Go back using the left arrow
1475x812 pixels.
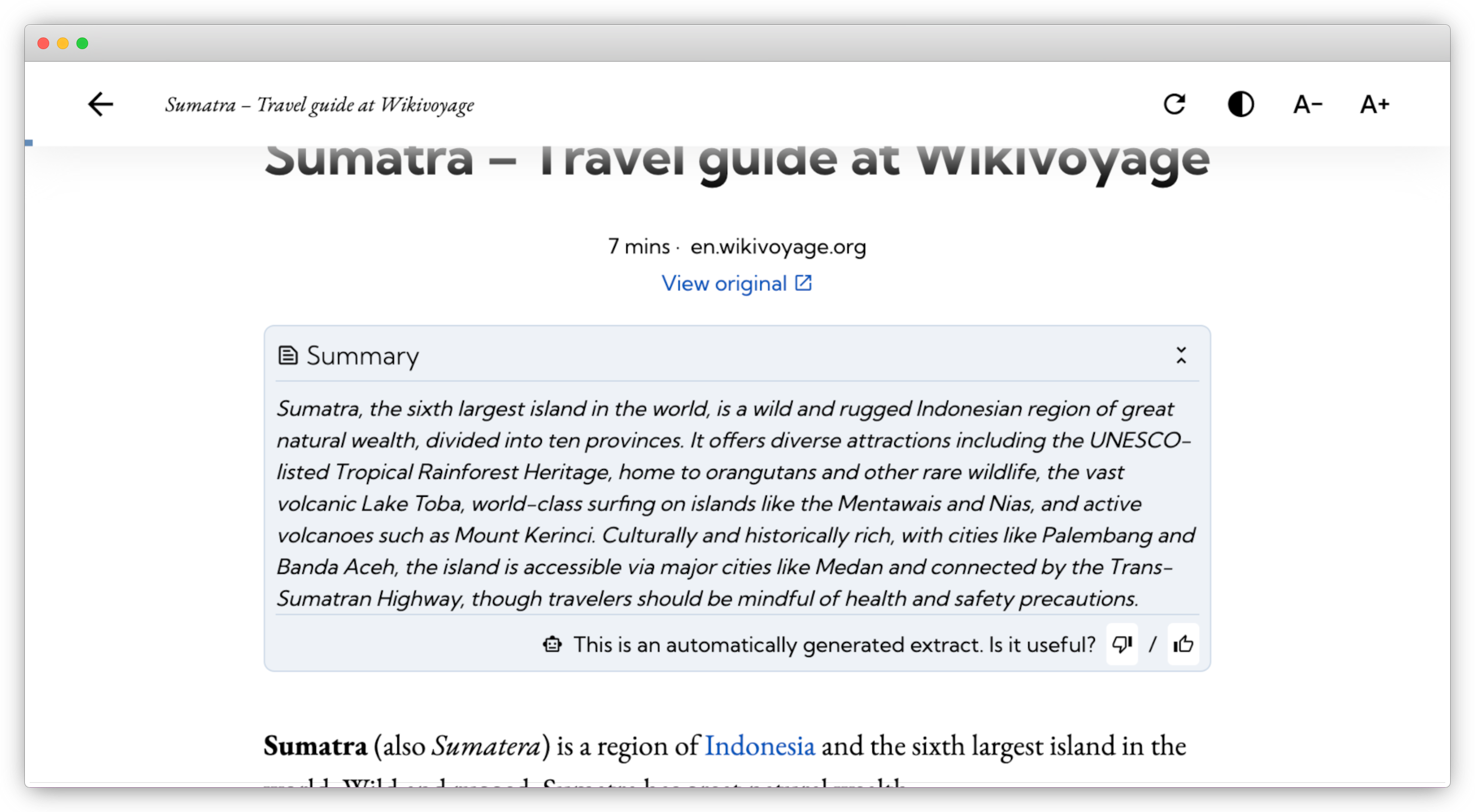click(x=100, y=104)
